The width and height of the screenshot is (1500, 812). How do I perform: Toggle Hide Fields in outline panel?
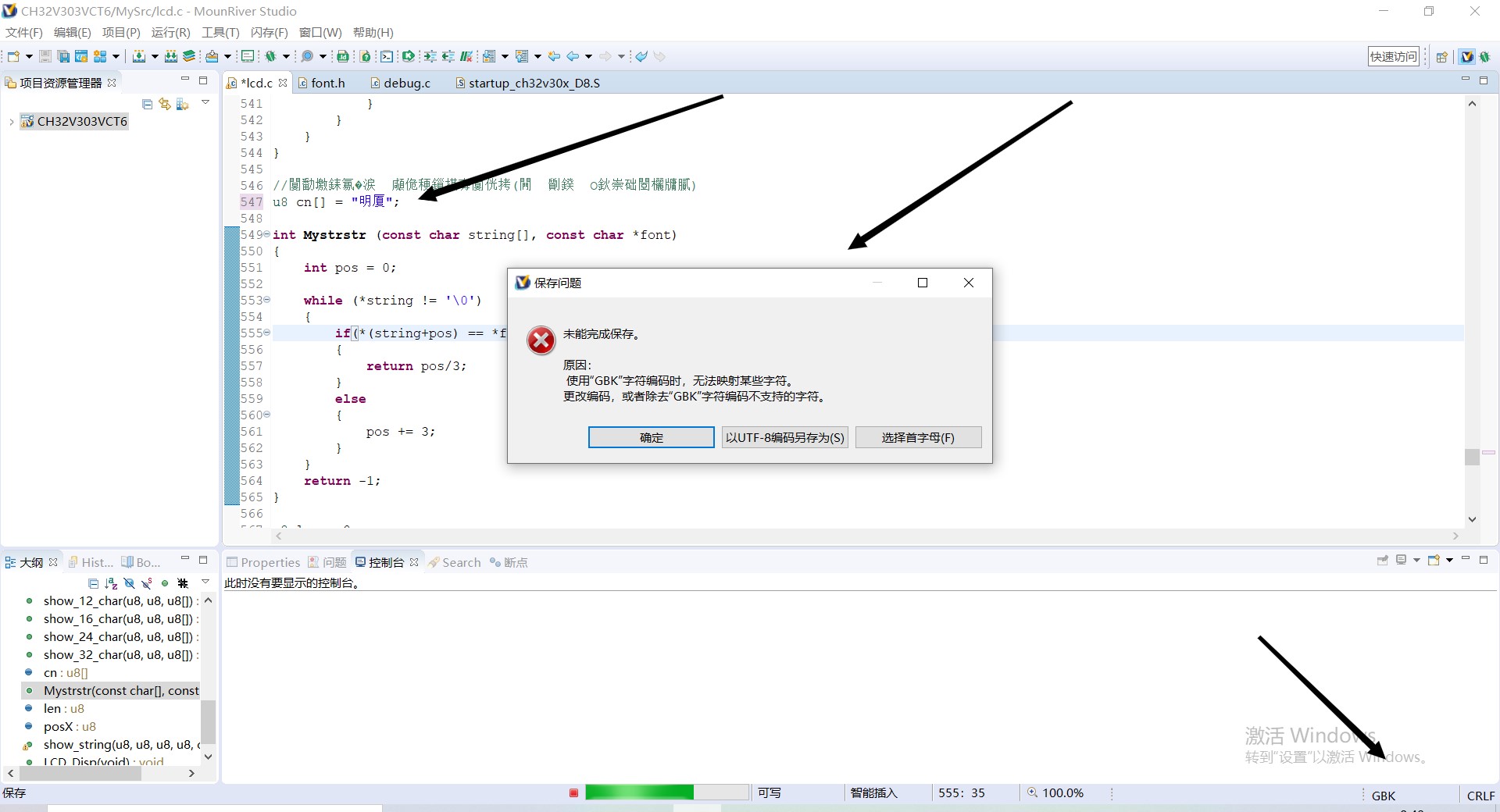coord(129,583)
